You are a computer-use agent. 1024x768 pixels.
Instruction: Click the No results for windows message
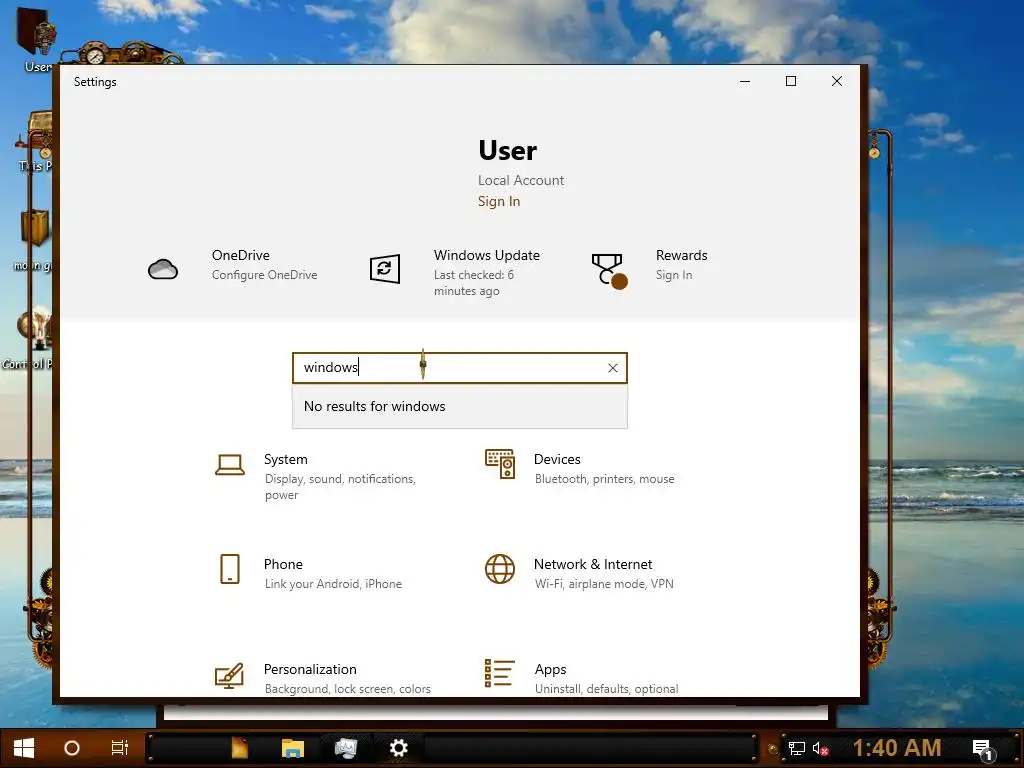(x=375, y=406)
